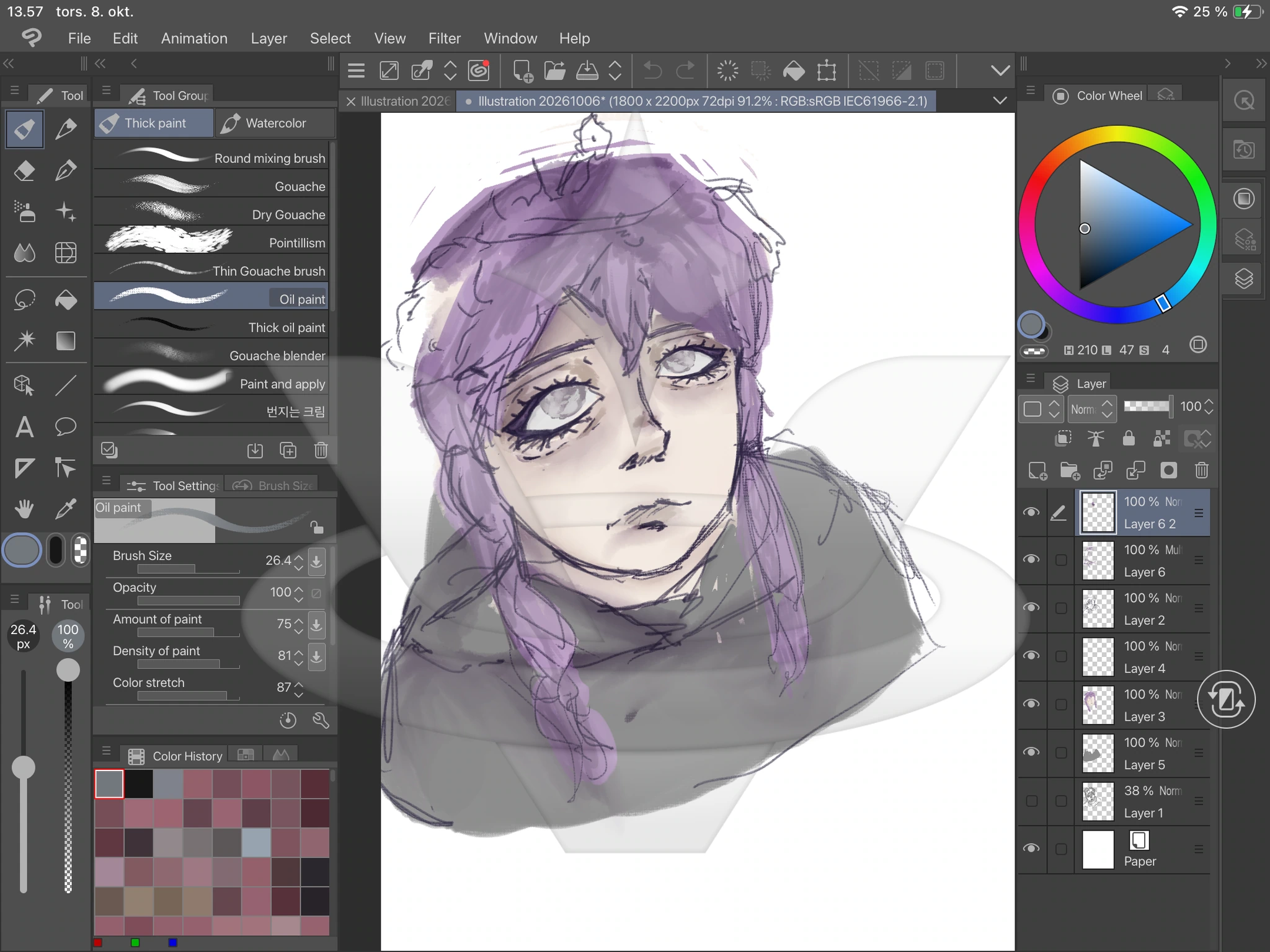Toggle Layer 5 visibility eye
The height and width of the screenshot is (952, 1270).
tap(1031, 752)
